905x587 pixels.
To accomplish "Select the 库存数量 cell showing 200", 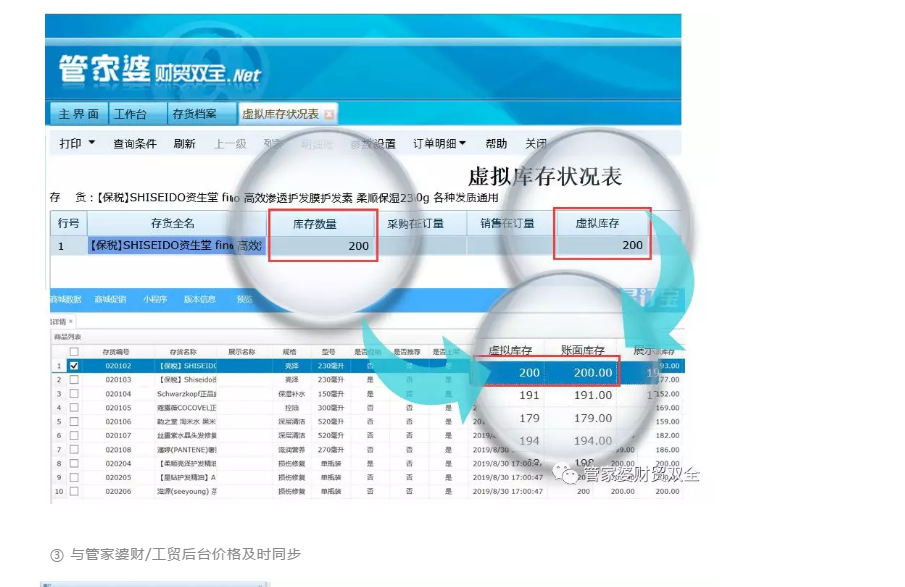I will [323, 246].
